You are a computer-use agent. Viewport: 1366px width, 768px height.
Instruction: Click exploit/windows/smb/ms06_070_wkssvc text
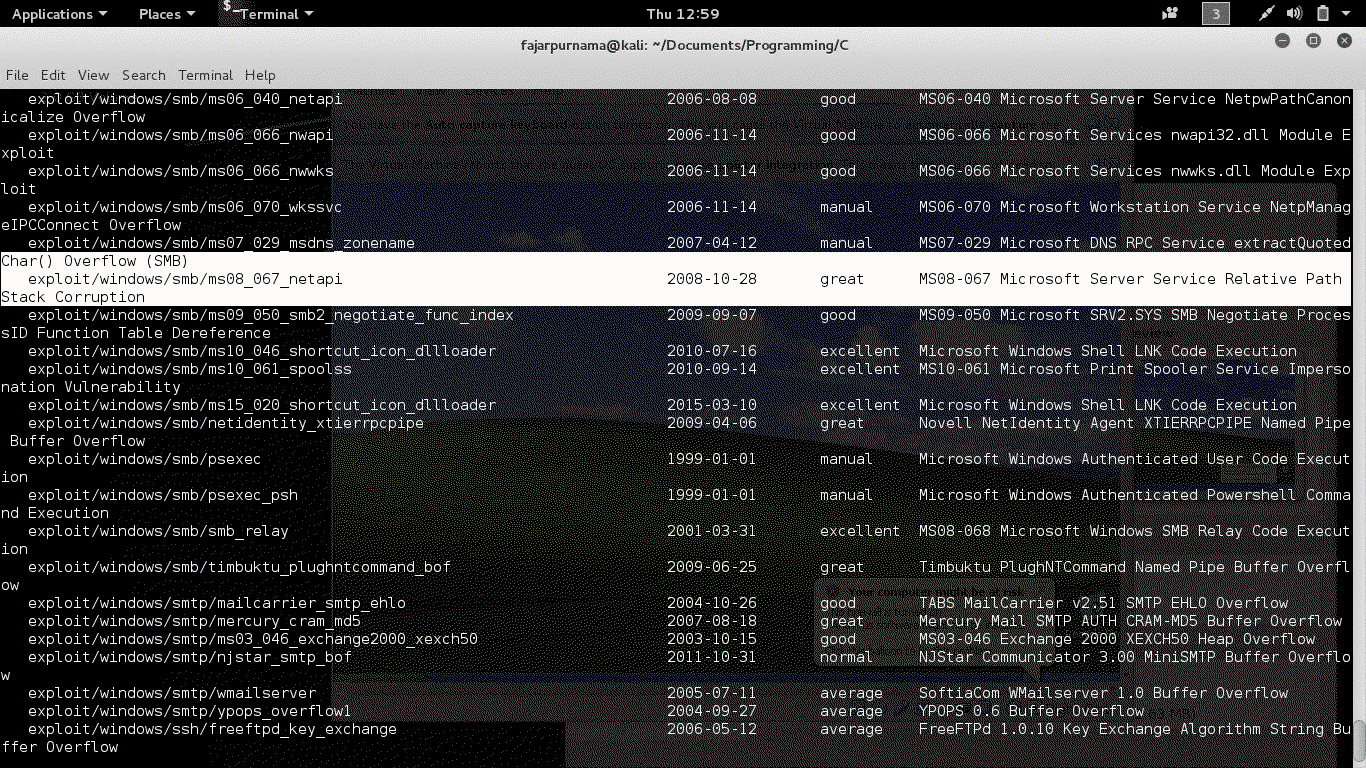click(185, 207)
